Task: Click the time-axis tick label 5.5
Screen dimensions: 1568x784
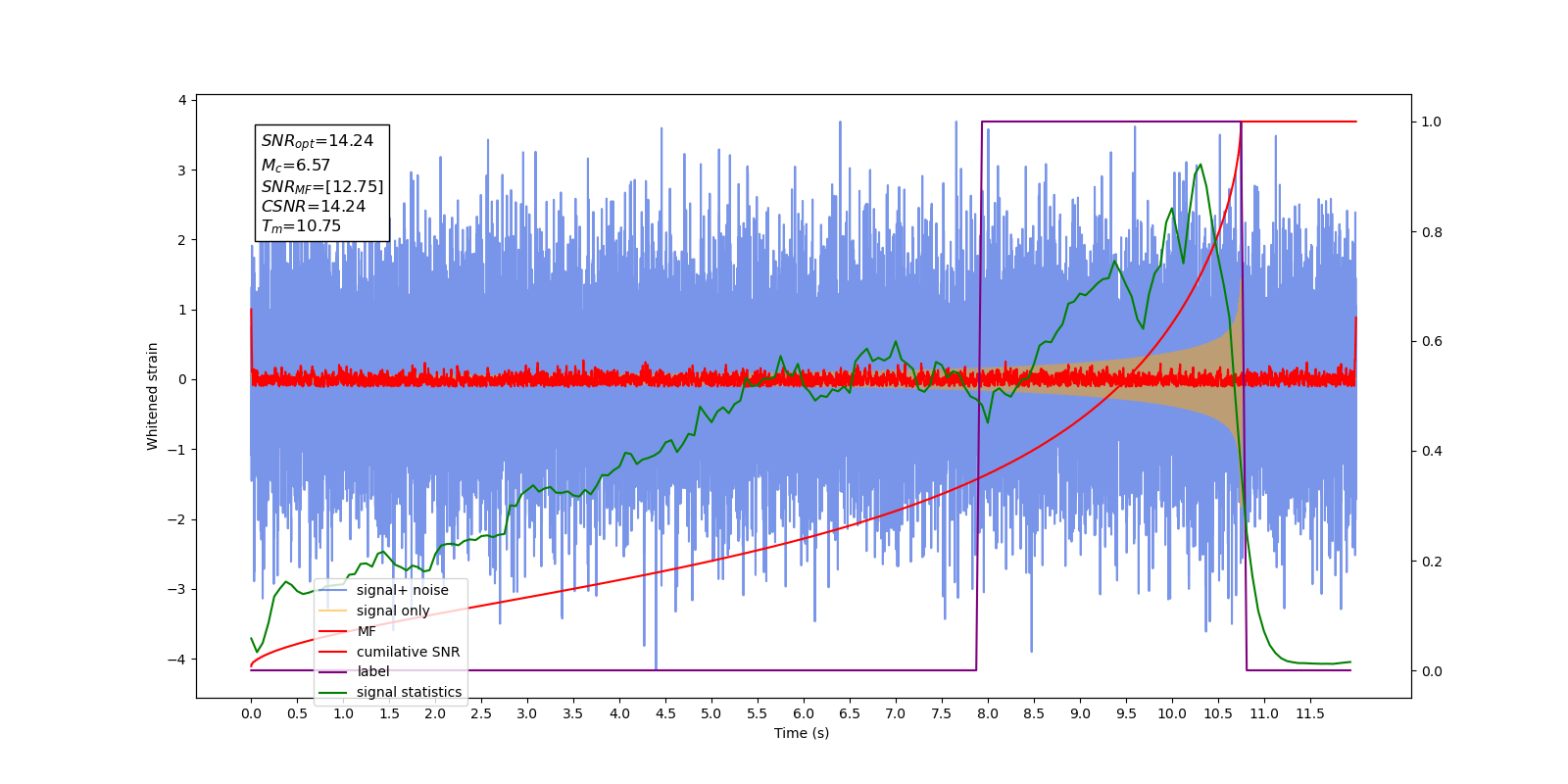Action: 758,713
